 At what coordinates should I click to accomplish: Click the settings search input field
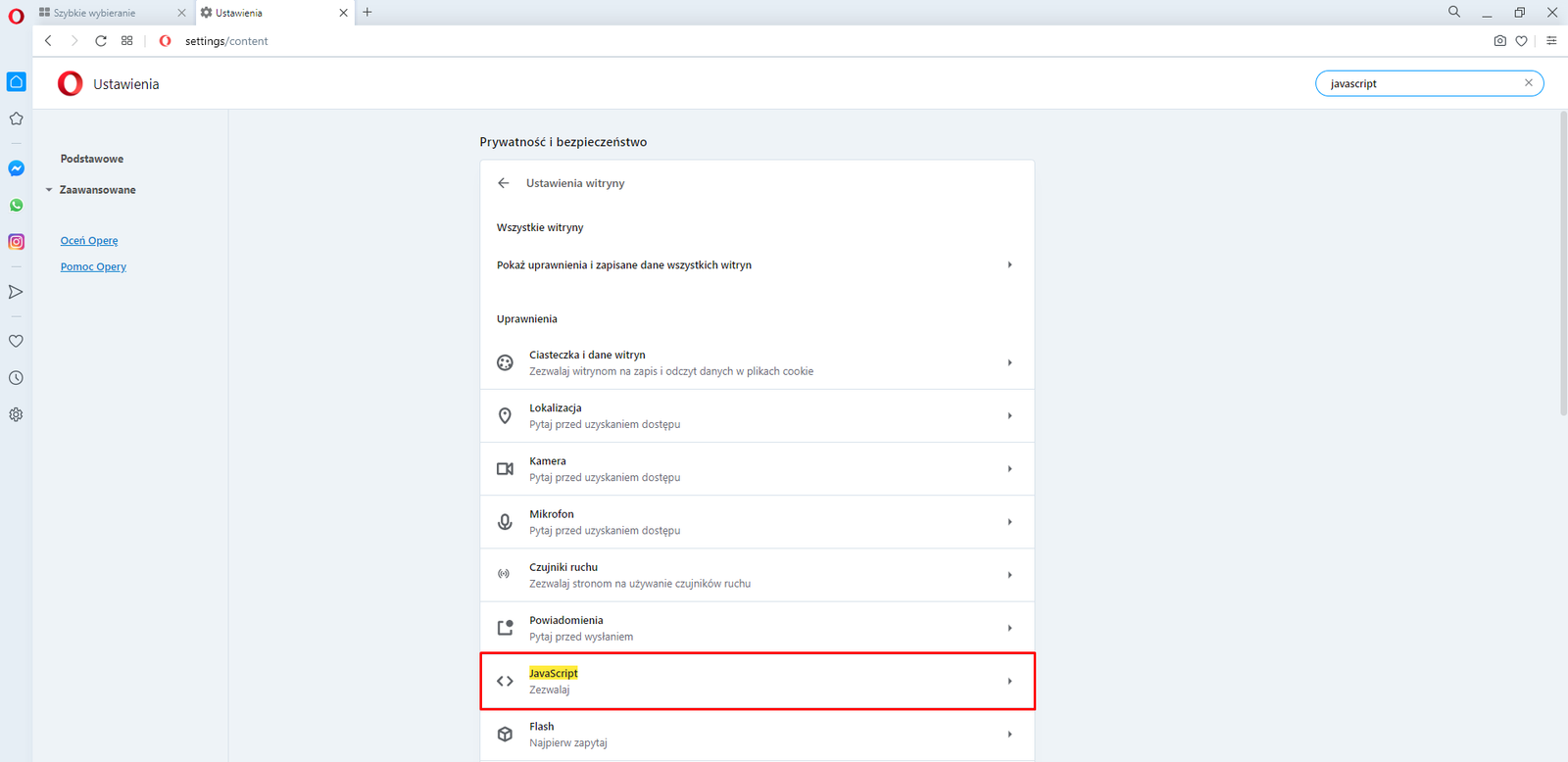pyautogui.click(x=1421, y=83)
